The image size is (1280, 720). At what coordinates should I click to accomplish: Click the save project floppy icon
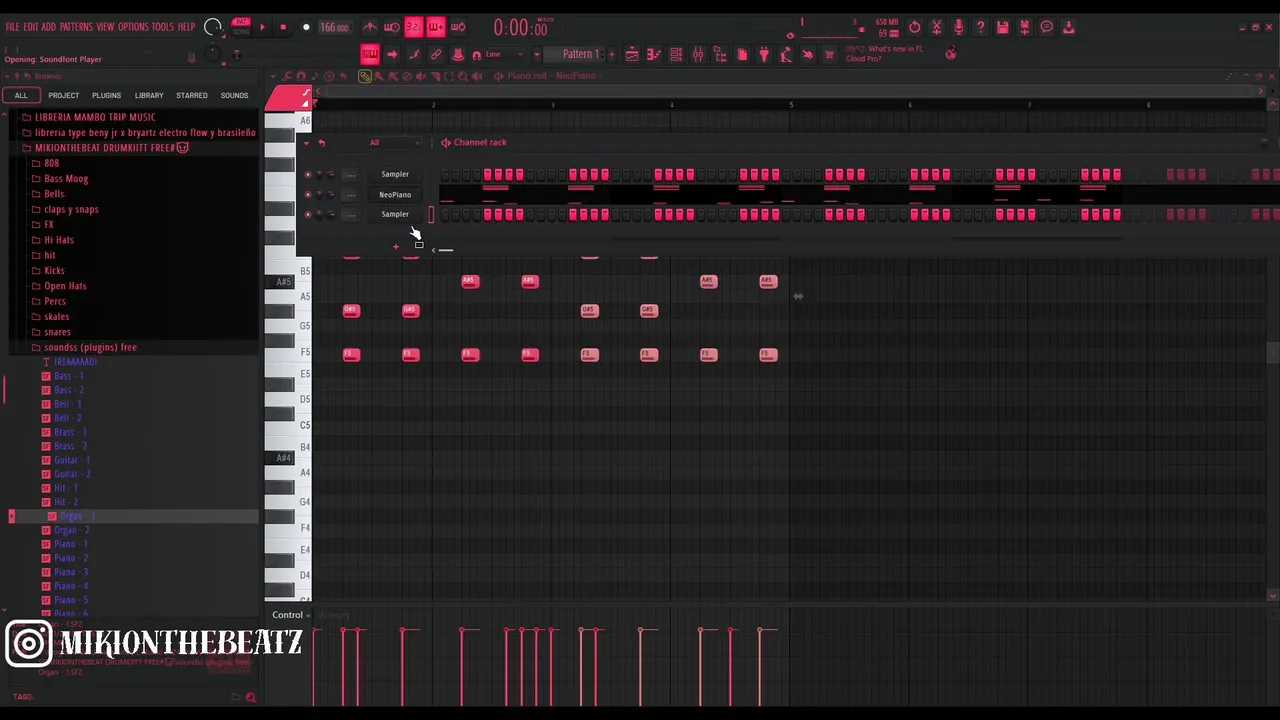coord(1002,27)
